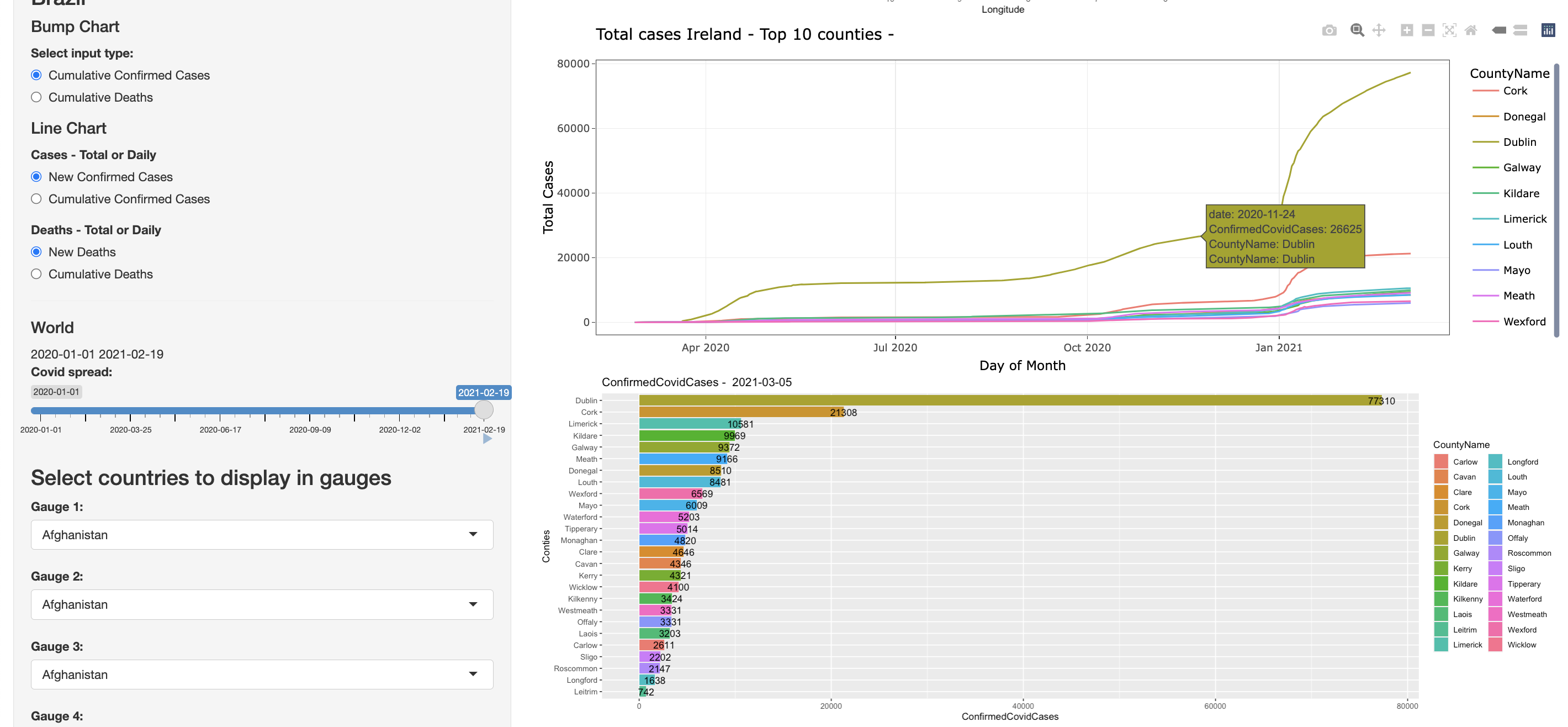The width and height of the screenshot is (1568, 727).
Task: Click the Zoom out minus icon
Action: tap(1428, 30)
